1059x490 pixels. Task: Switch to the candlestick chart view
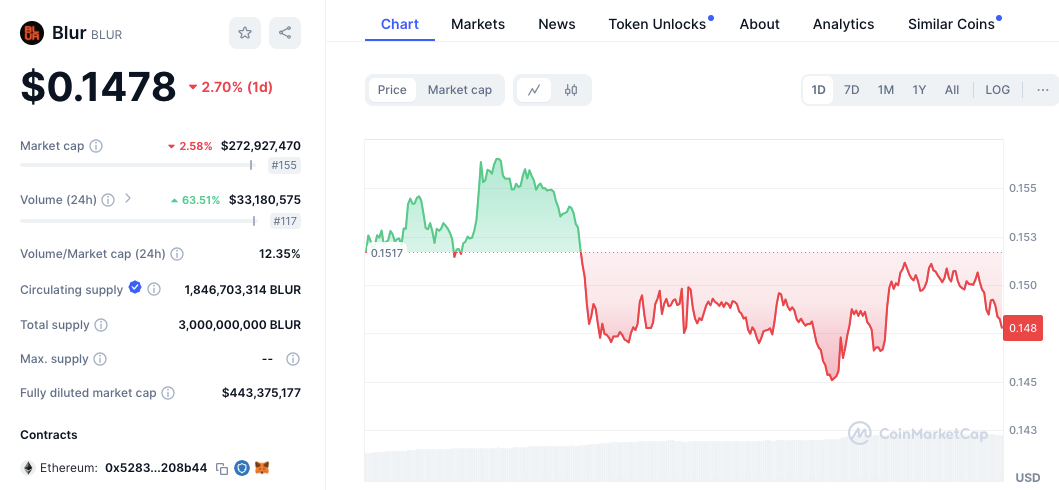(x=571, y=90)
